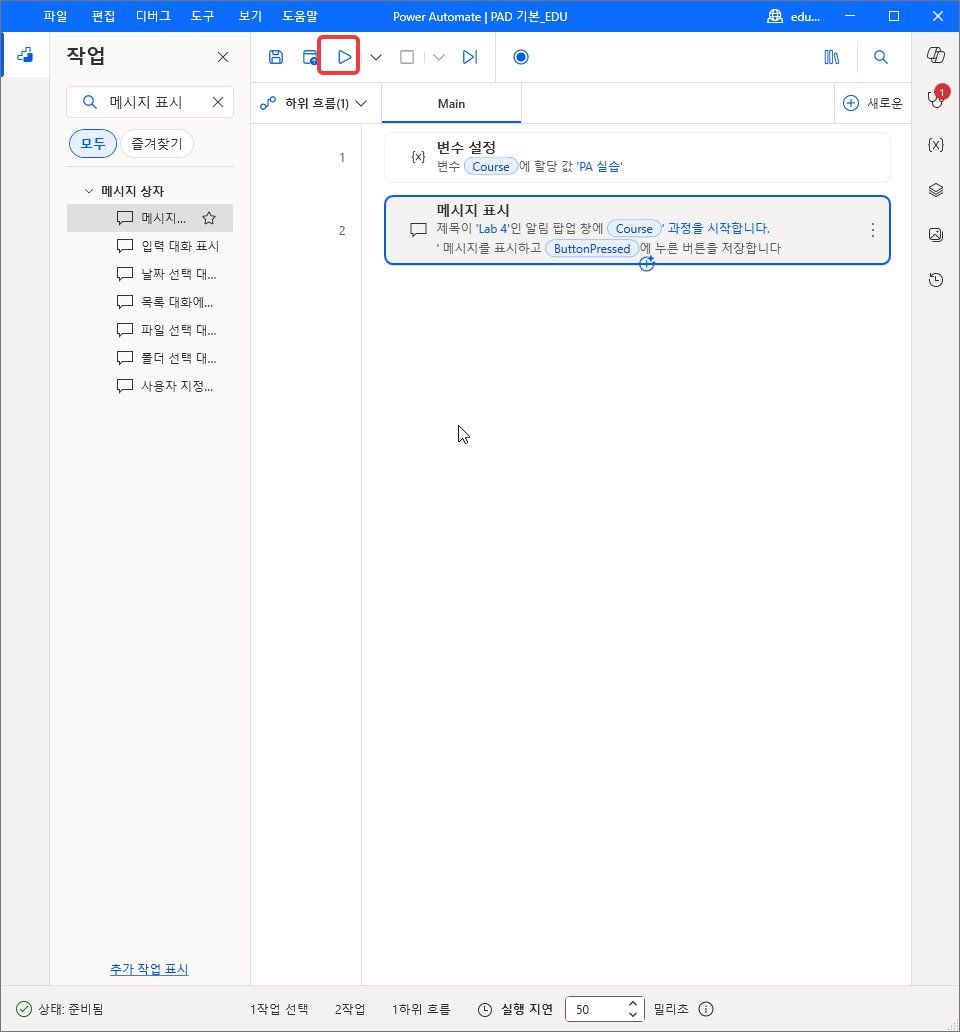
Task: Start the recorder circle icon
Action: pos(520,57)
